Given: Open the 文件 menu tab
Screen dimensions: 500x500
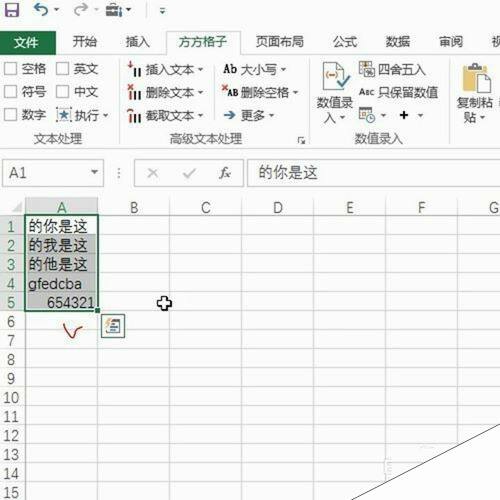Looking at the screenshot, I should point(26,43).
